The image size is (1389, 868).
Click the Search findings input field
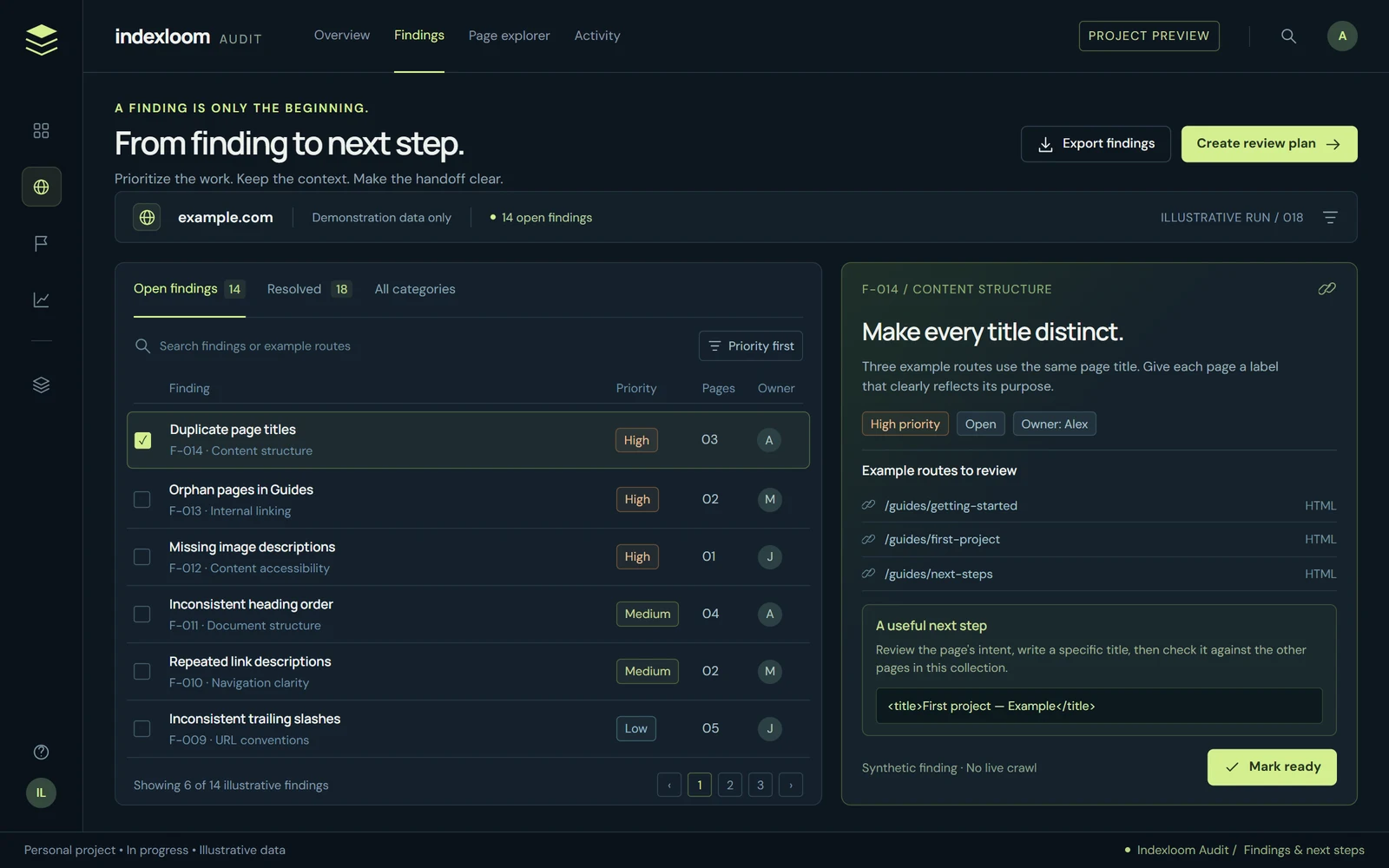click(x=408, y=345)
